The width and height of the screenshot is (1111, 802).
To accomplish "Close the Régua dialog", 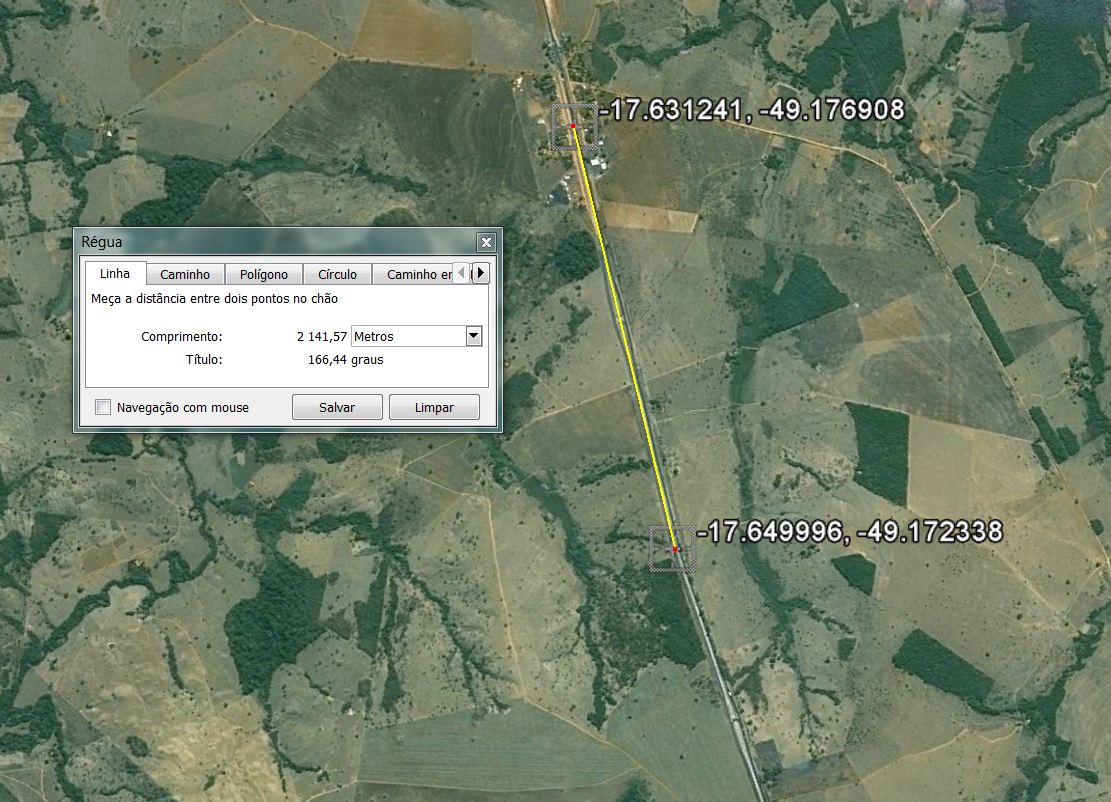I will 486,242.
